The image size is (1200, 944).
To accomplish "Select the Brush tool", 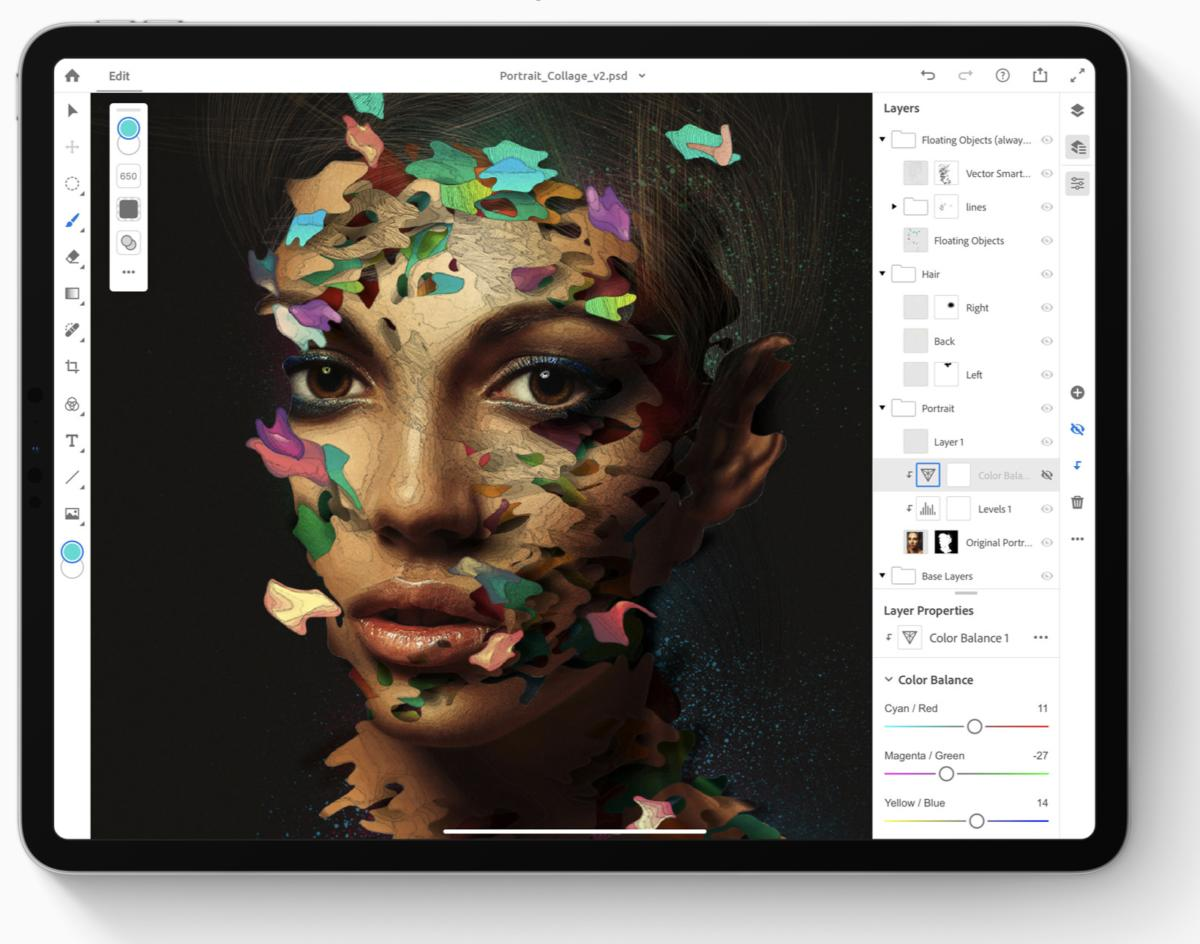I will click(72, 220).
